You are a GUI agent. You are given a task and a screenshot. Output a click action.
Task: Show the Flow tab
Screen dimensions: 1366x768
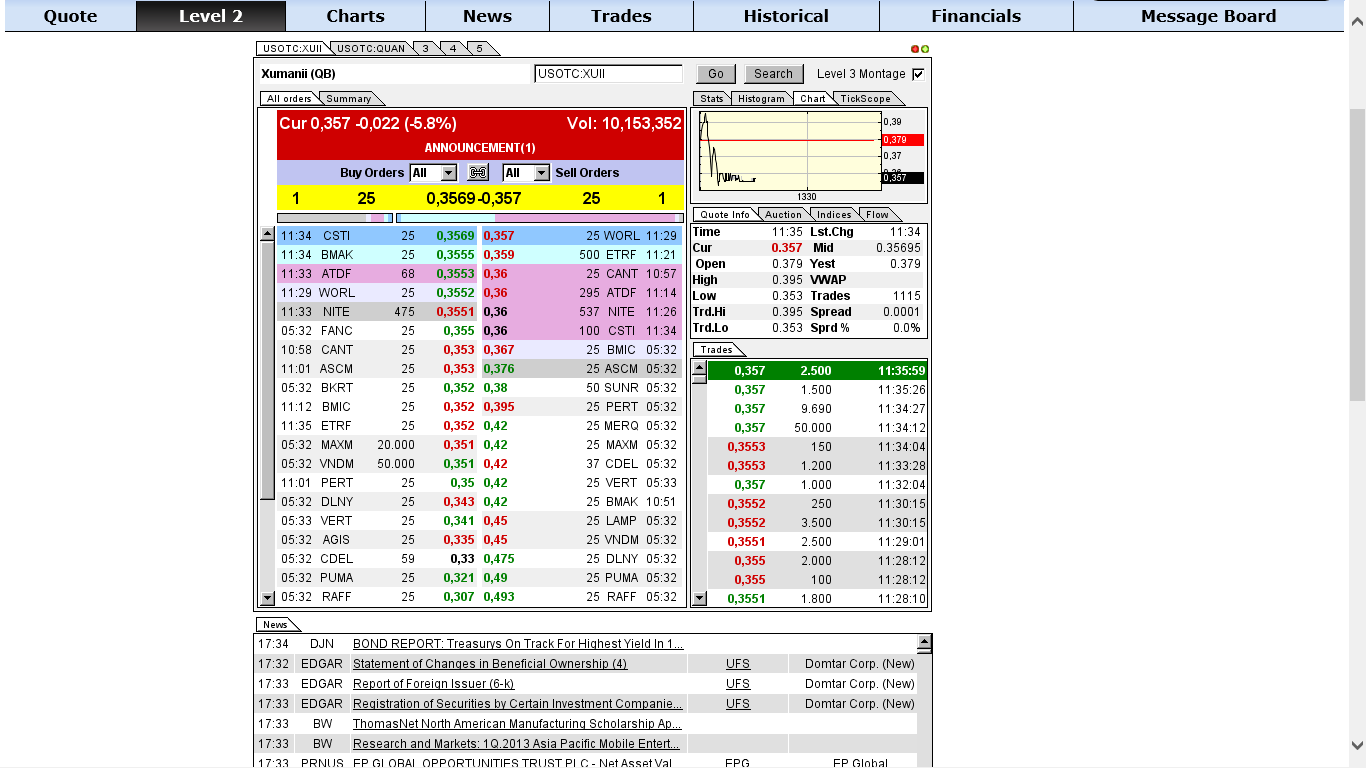[877, 215]
